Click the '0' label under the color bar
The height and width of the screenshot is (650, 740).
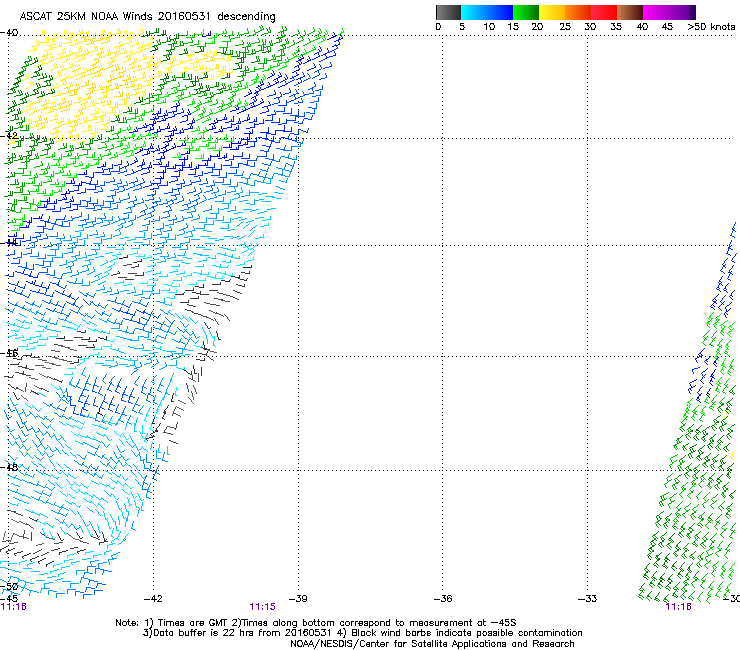(x=438, y=27)
